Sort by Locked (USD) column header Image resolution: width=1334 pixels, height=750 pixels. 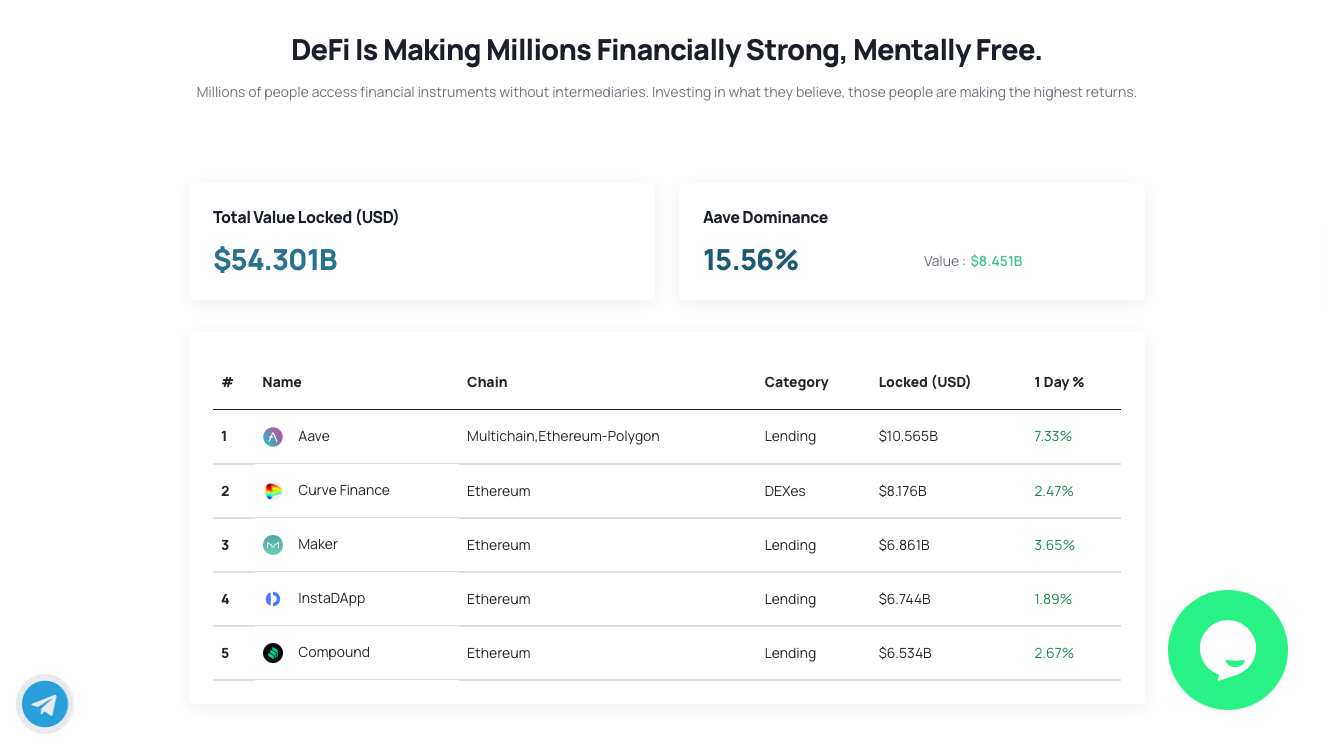pos(925,382)
